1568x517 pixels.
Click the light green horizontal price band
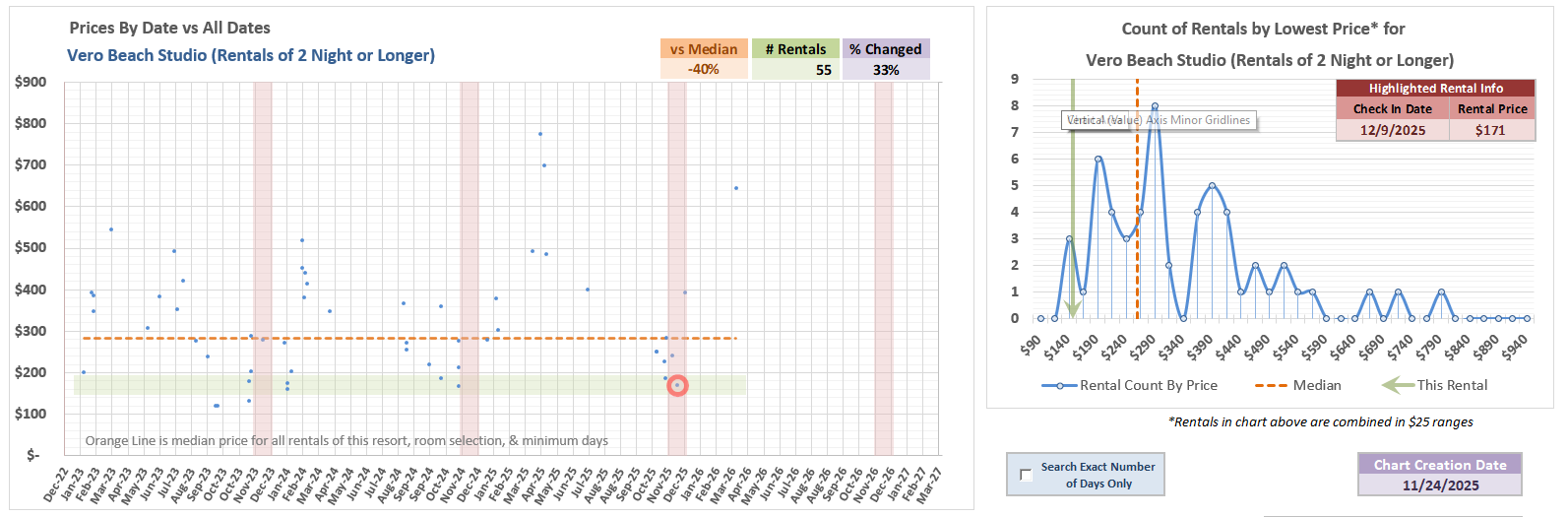(x=394, y=384)
